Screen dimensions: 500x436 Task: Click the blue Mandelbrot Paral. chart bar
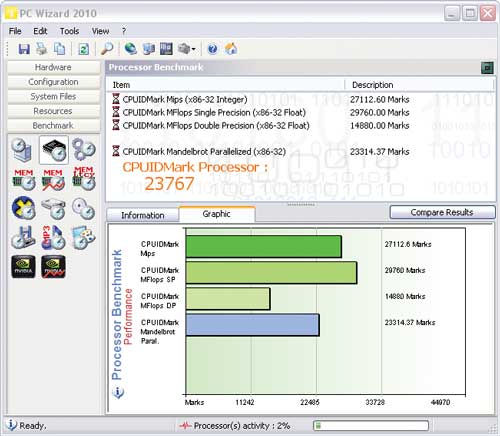click(253, 325)
